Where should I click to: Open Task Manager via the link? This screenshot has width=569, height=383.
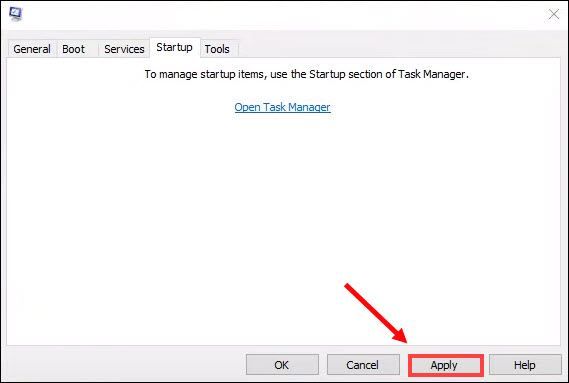tap(282, 107)
